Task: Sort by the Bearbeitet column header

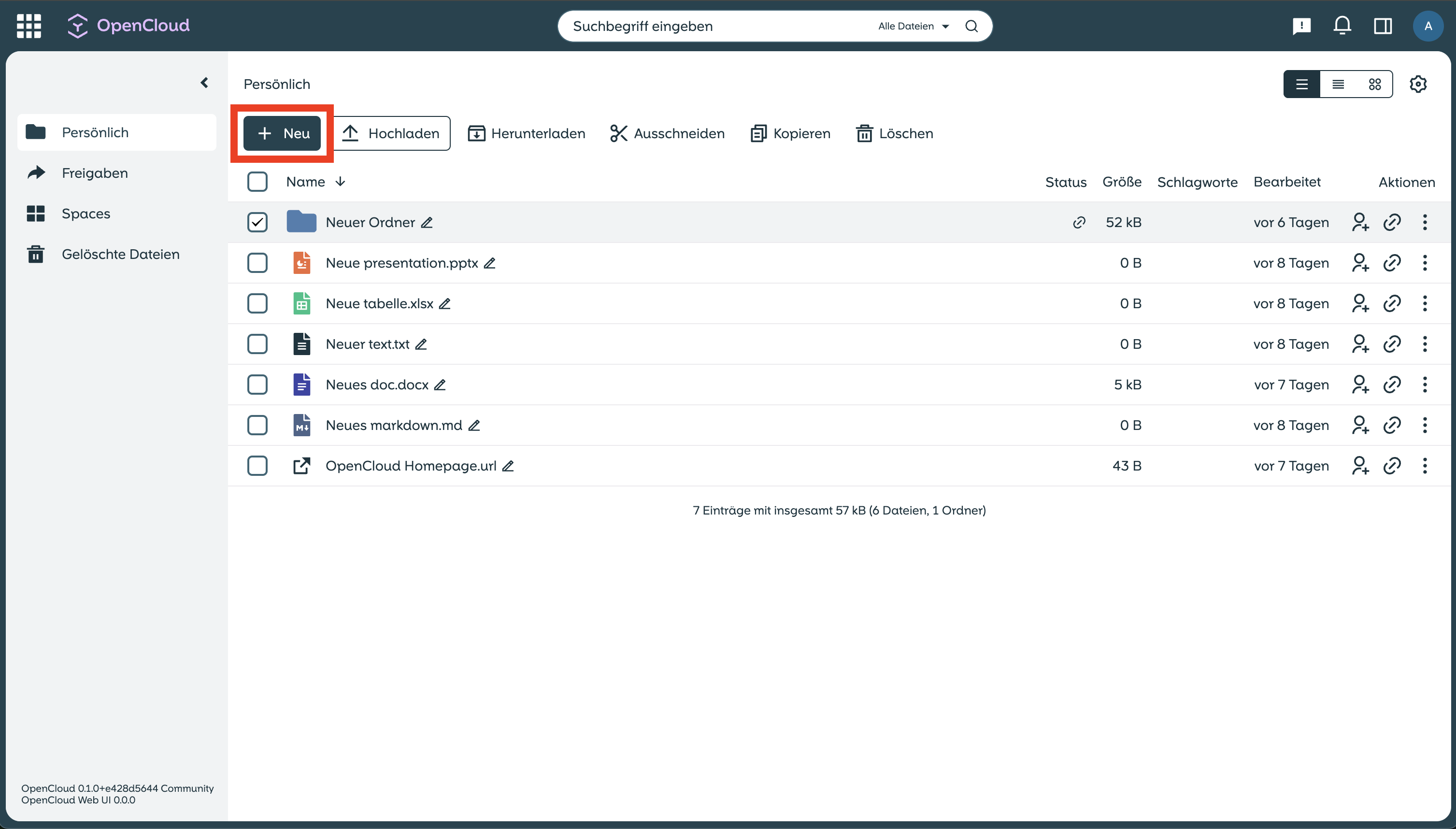Action: pyautogui.click(x=1287, y=182)
